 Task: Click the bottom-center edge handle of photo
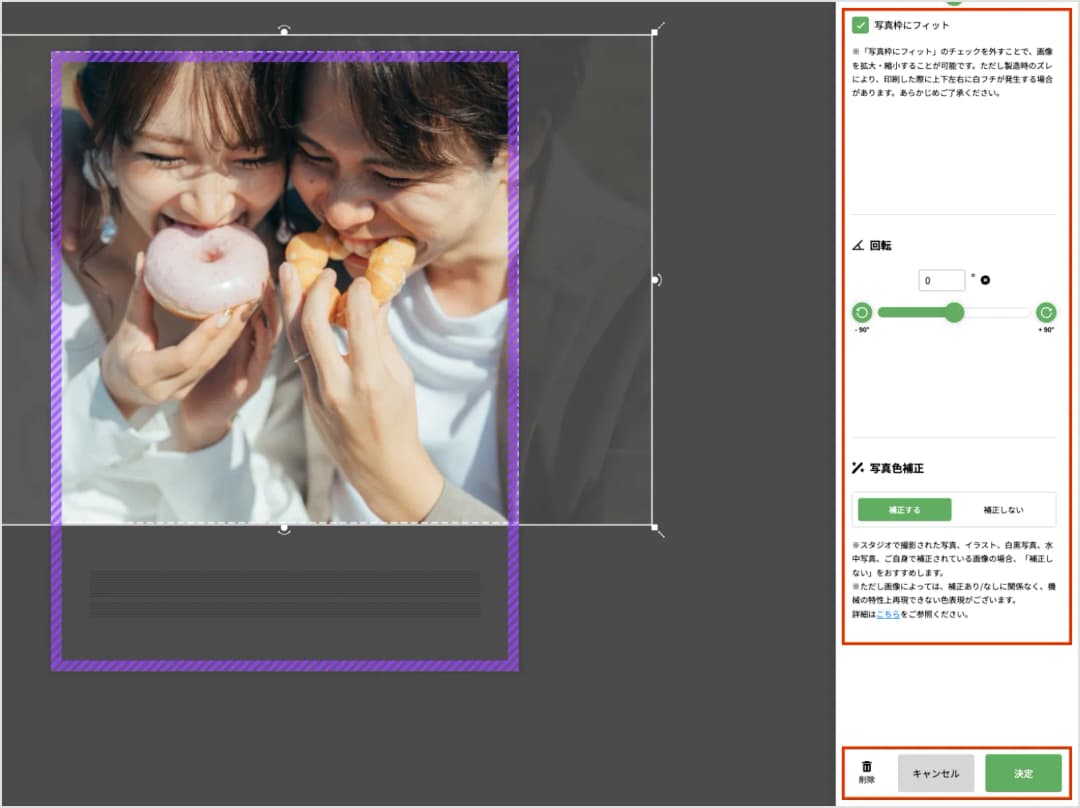pos(284,527)
